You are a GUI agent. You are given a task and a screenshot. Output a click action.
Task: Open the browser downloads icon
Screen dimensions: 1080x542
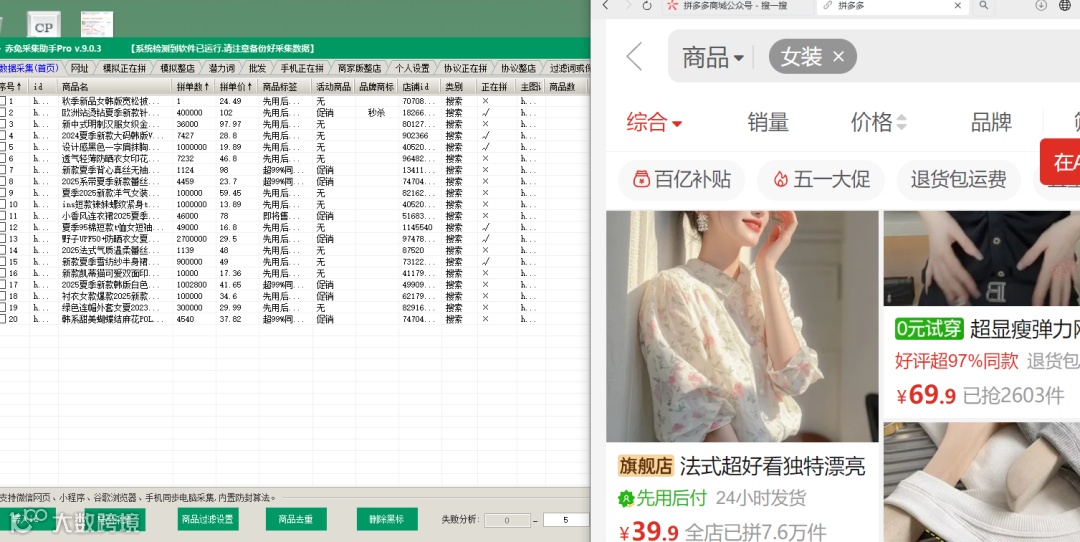click(1041, 6)
